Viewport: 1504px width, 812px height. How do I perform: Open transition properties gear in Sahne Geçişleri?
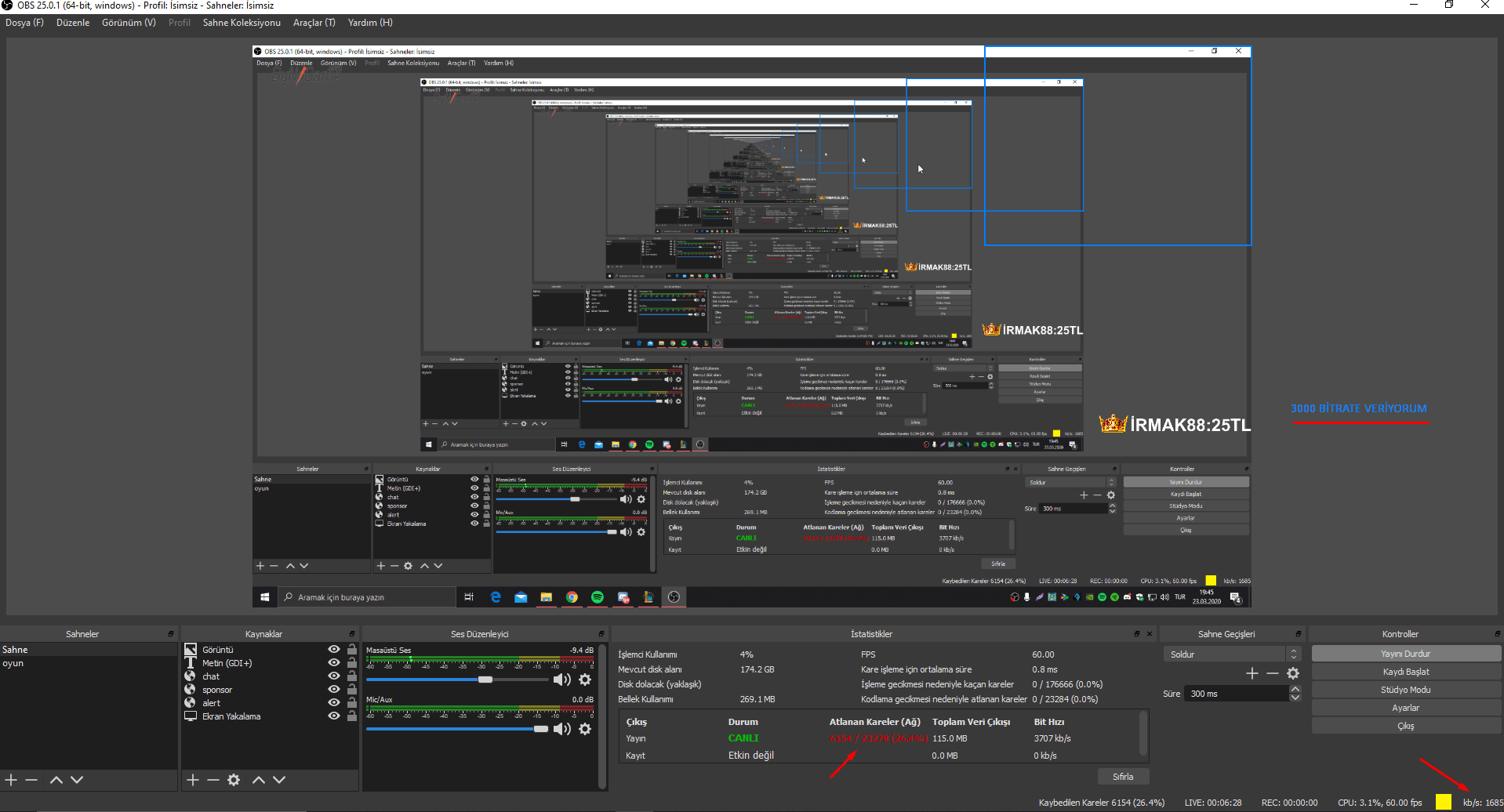point(1293,673)
